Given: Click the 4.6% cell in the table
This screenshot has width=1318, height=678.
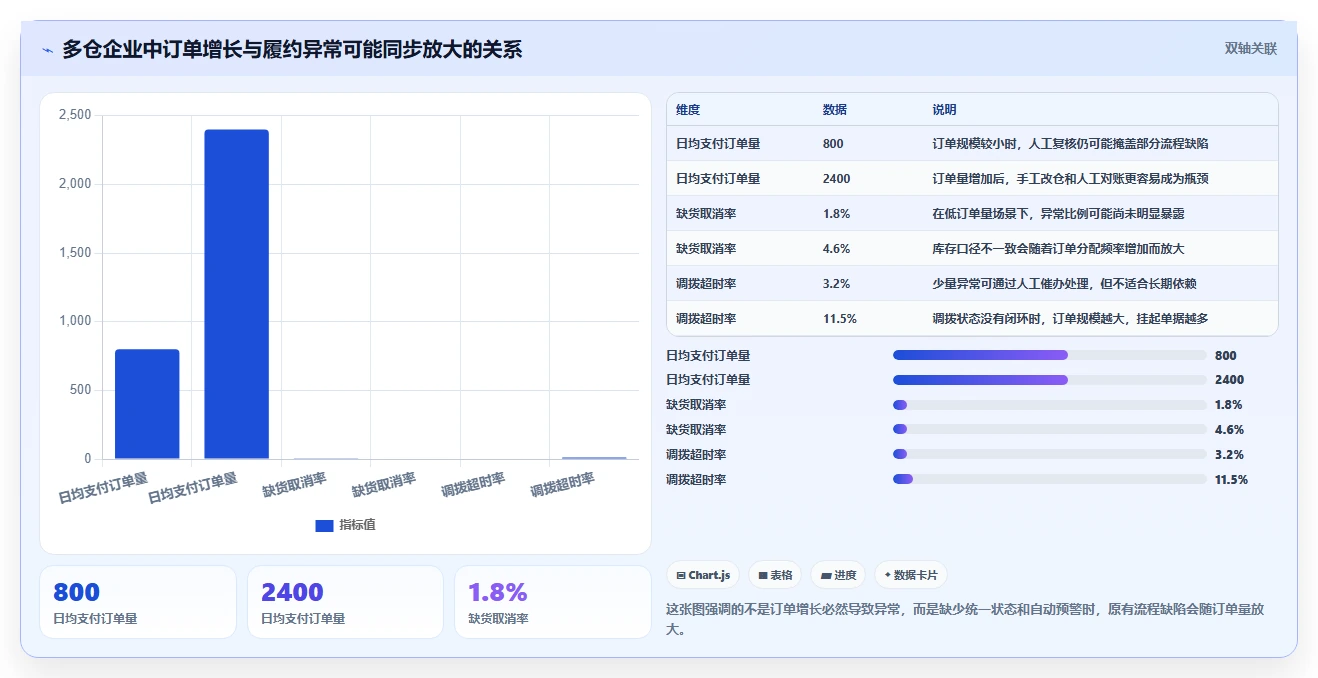Looking at the screenshot, I should (x=837, y=249).
